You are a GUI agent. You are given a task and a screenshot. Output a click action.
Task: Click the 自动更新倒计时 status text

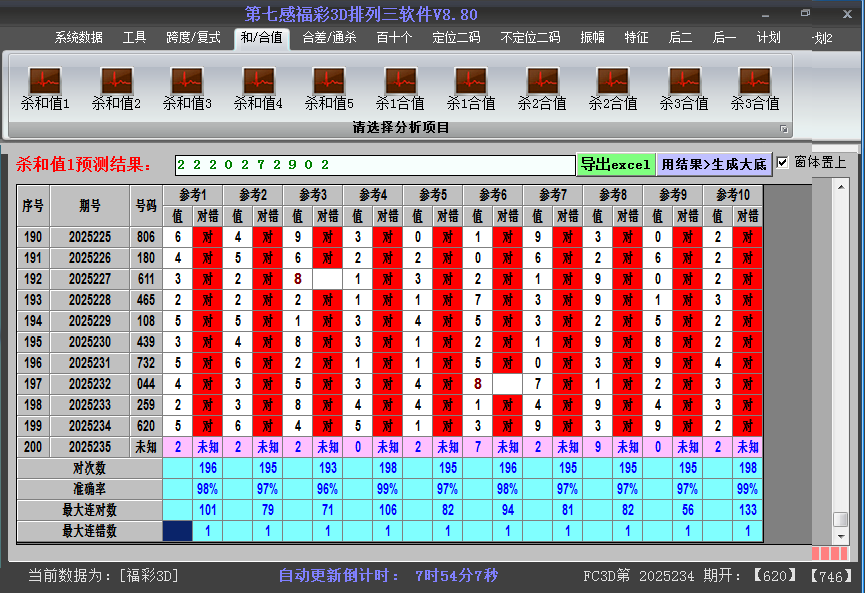point(388,576)
